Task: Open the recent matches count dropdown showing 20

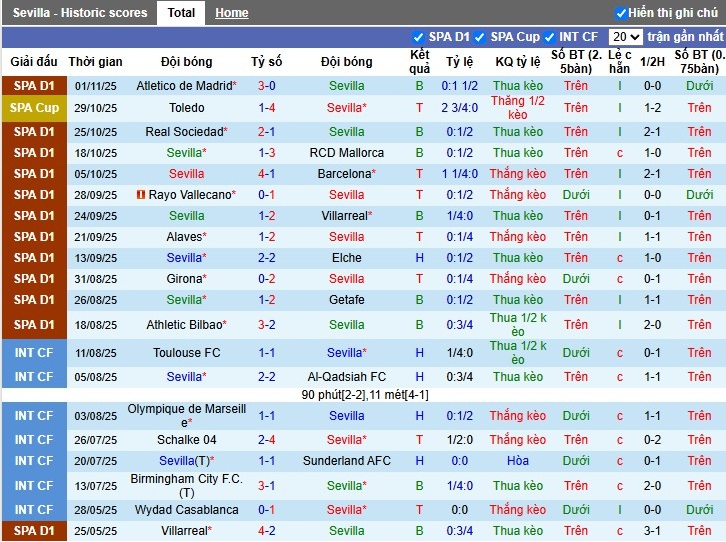Action: (x=627, y=37)
